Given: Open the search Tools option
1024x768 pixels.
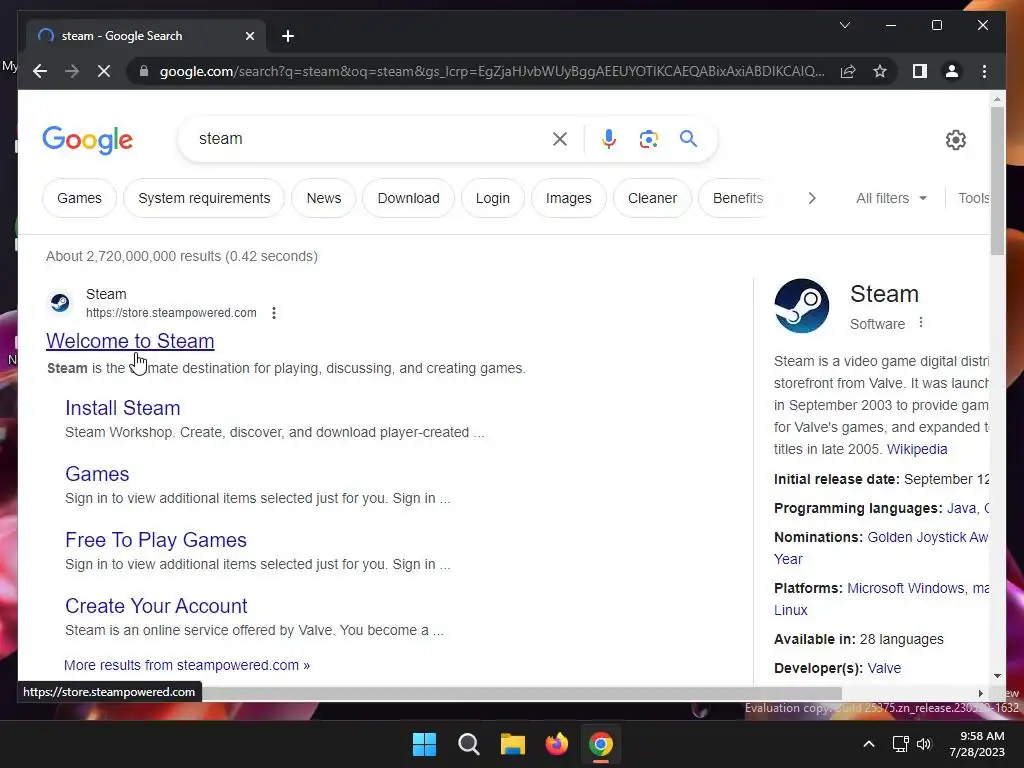Looking at the screenshot, I should point(973,198).
